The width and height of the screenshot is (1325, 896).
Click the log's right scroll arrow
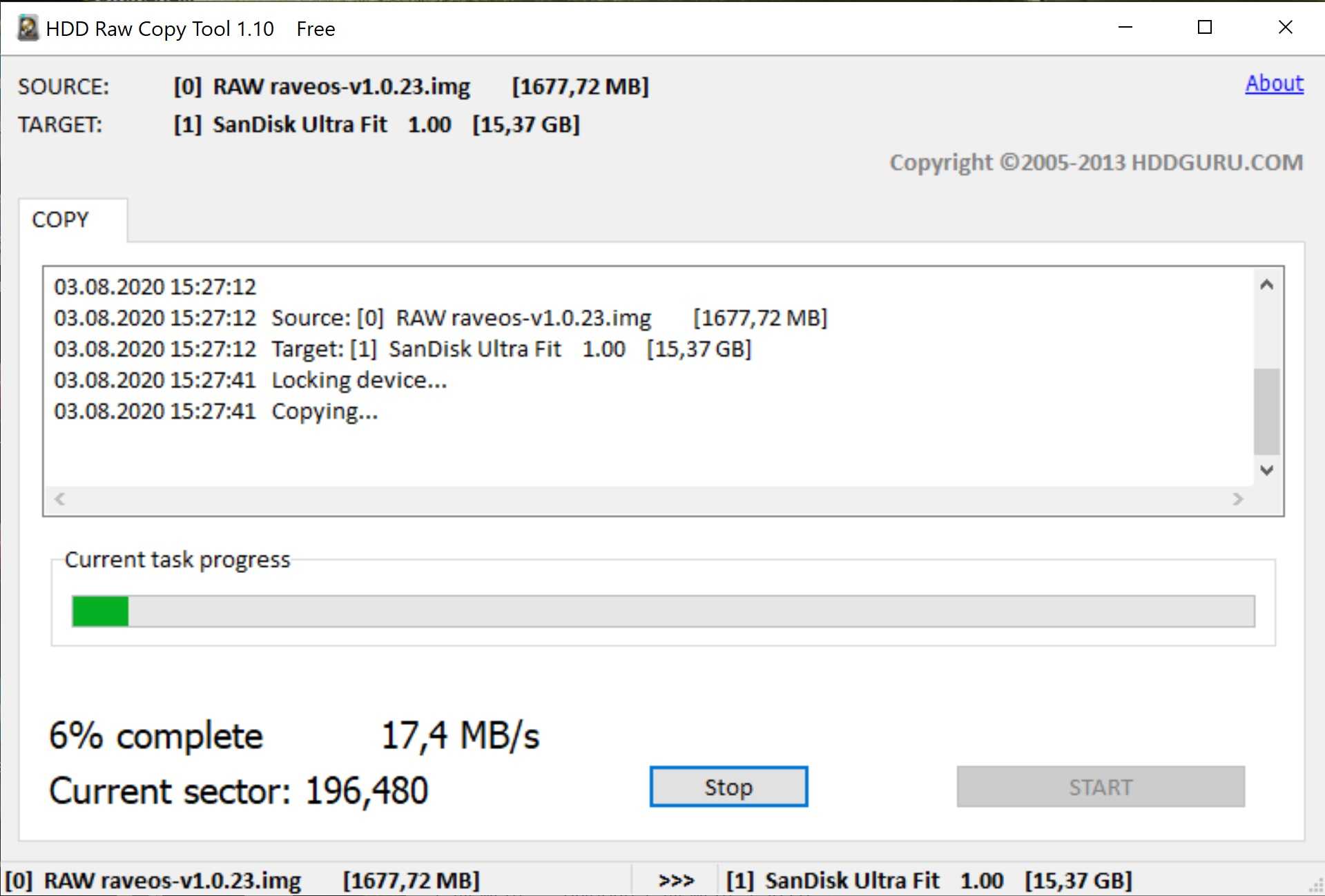pos(1237,499)
